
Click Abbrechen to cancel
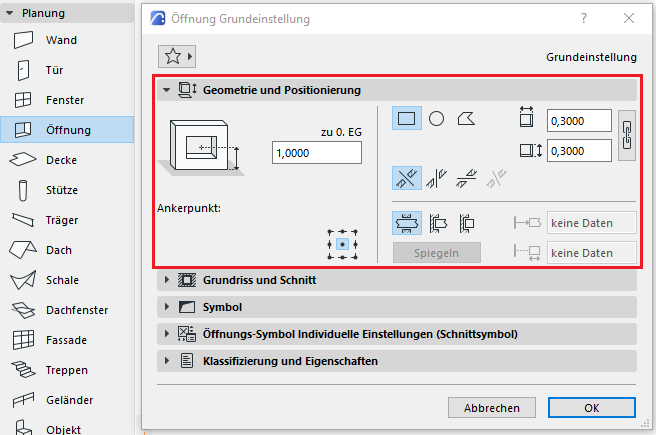coord(491,408)
